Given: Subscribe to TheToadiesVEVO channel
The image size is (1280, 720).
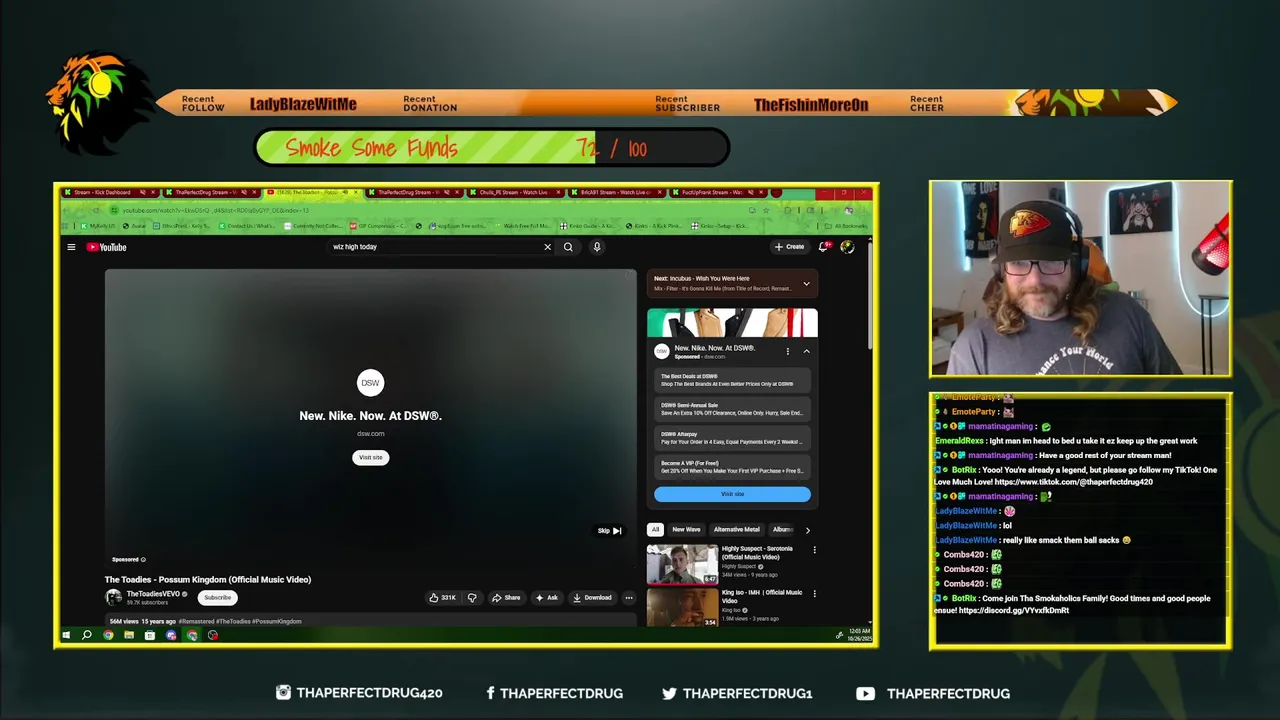Looking at the screenshot, I should click(217, 598).
